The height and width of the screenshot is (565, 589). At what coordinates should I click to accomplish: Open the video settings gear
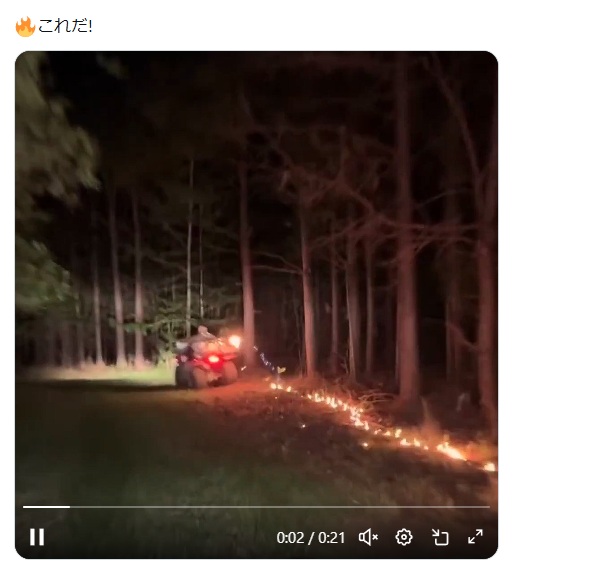[x=404, y=537]
